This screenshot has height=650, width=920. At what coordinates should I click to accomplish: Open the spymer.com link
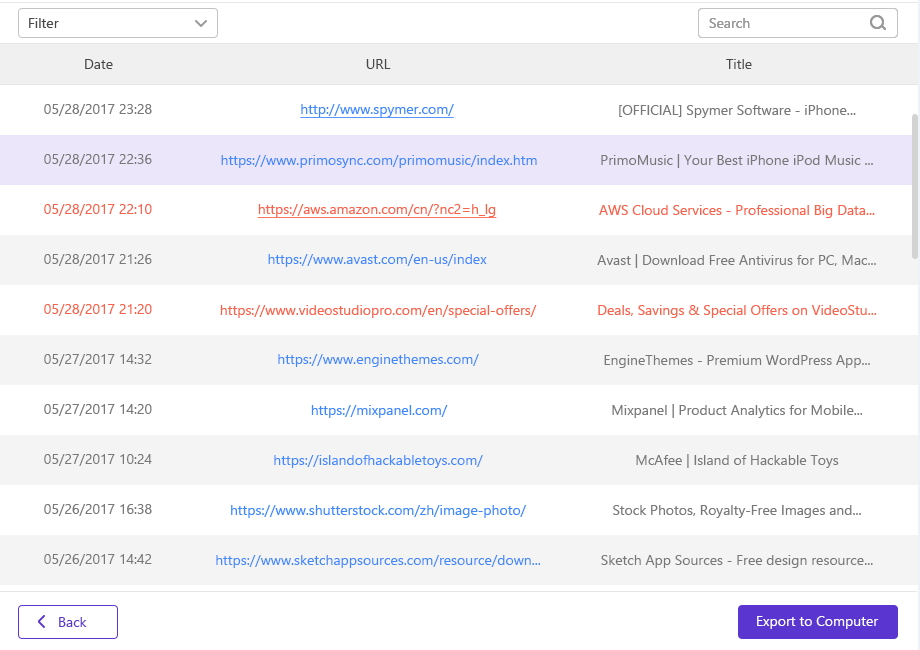(x=377, y=110)
